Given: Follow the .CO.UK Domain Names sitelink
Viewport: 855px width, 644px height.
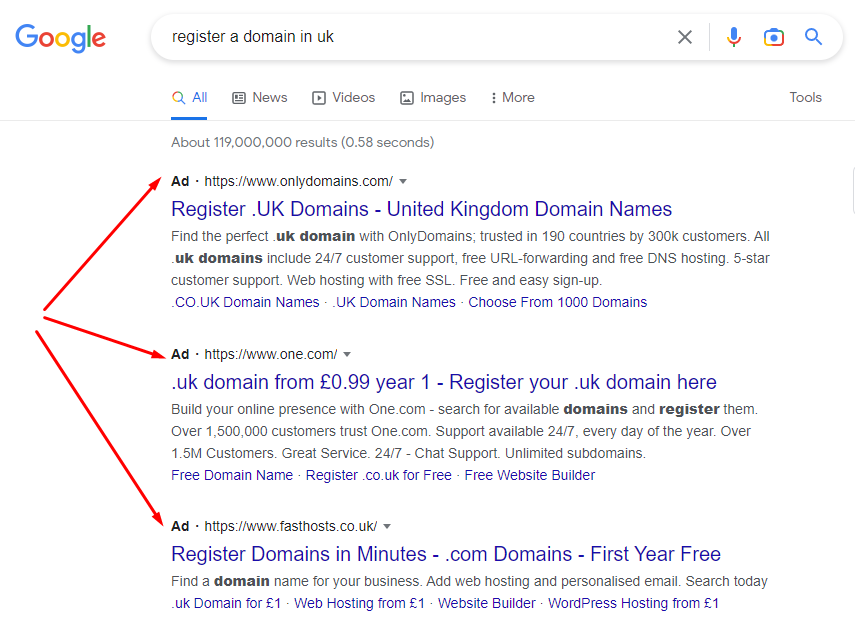Looking at the screenshot, I should pyautogui.click(x=245, y=302).
